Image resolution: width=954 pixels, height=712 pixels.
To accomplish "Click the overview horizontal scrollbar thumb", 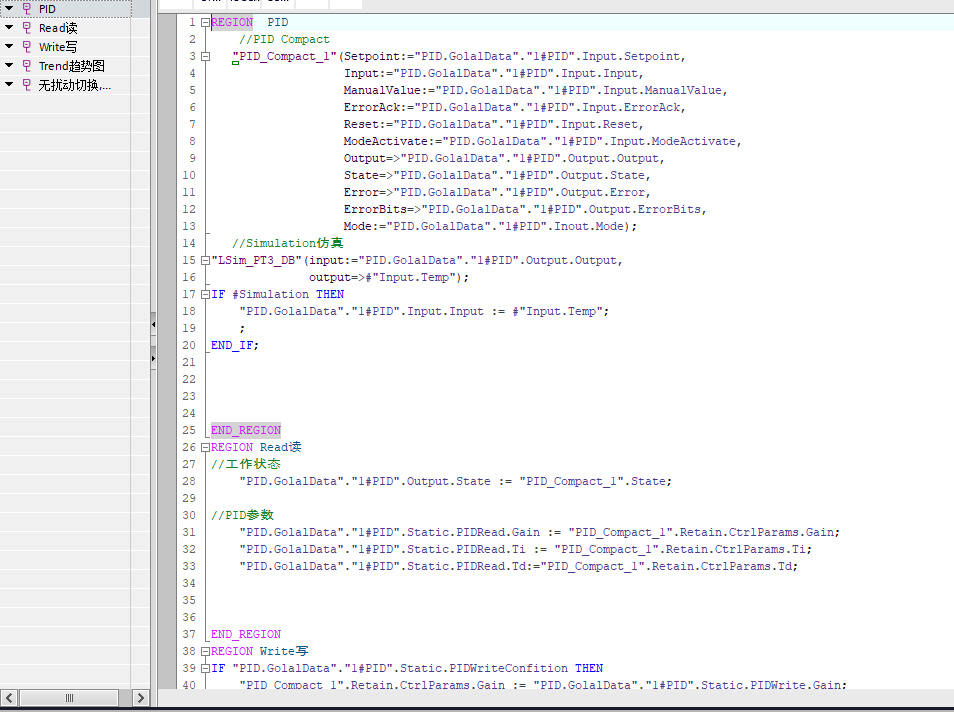I will [69, 697].
